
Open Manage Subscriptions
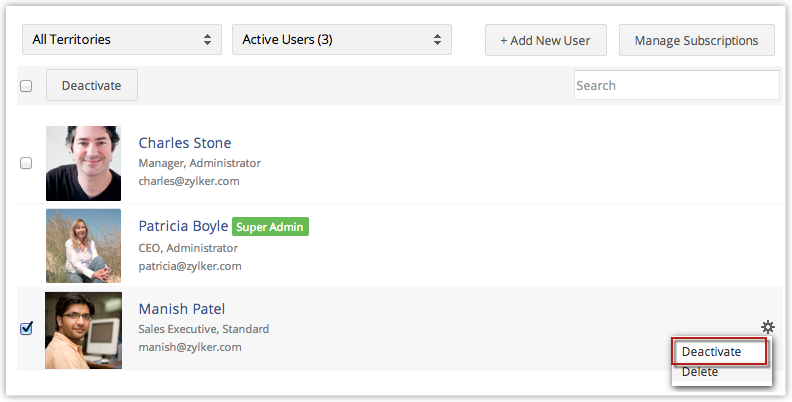[697, 41]
